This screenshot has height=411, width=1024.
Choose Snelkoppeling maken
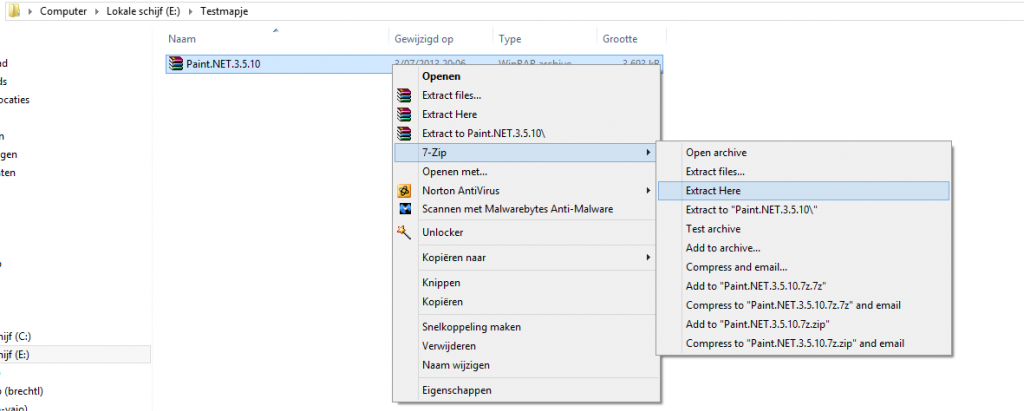pos(526,327)
